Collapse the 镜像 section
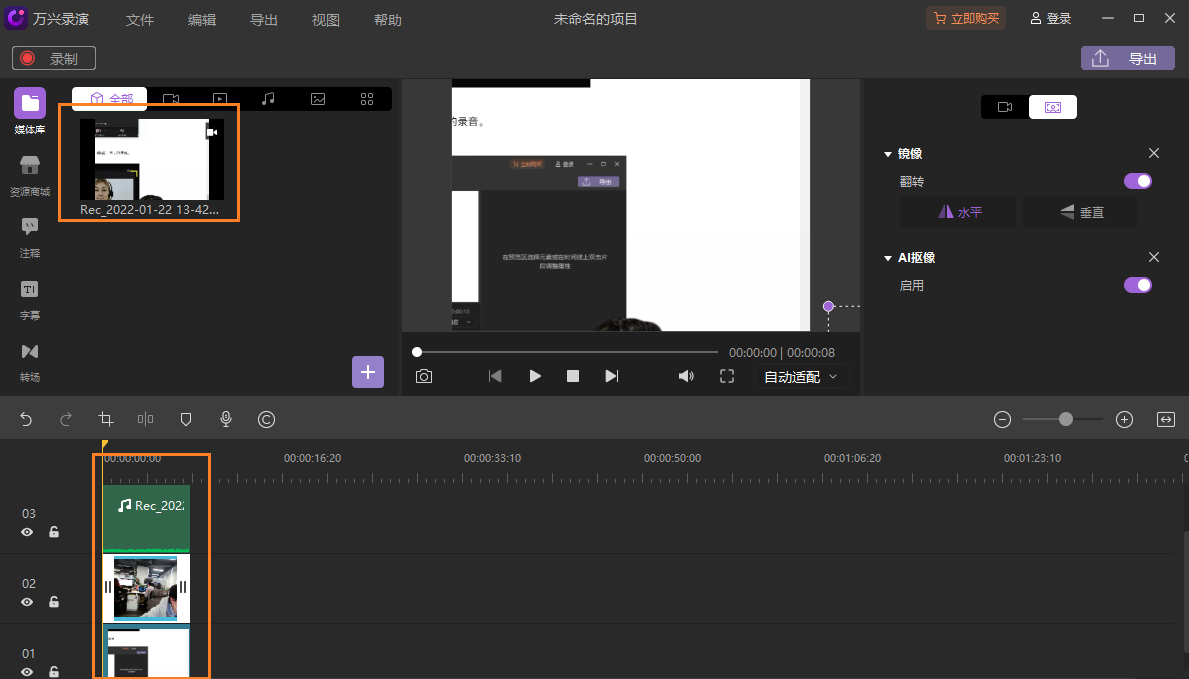The image size is (1189, 679). coord(888,153)
